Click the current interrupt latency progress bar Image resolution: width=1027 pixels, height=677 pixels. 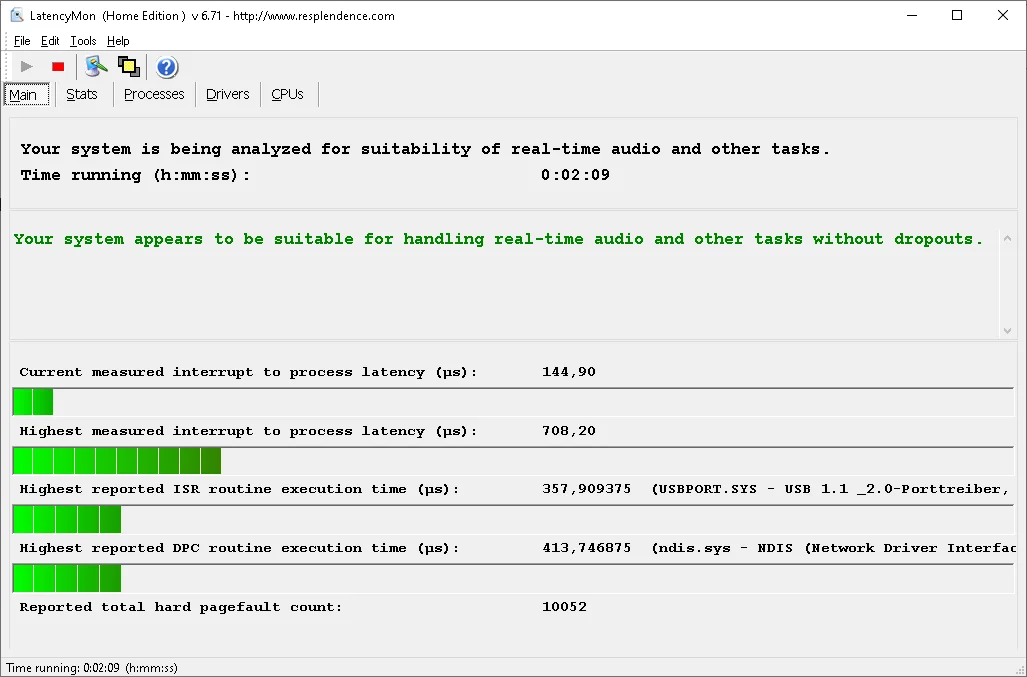[x=512, y=402]
